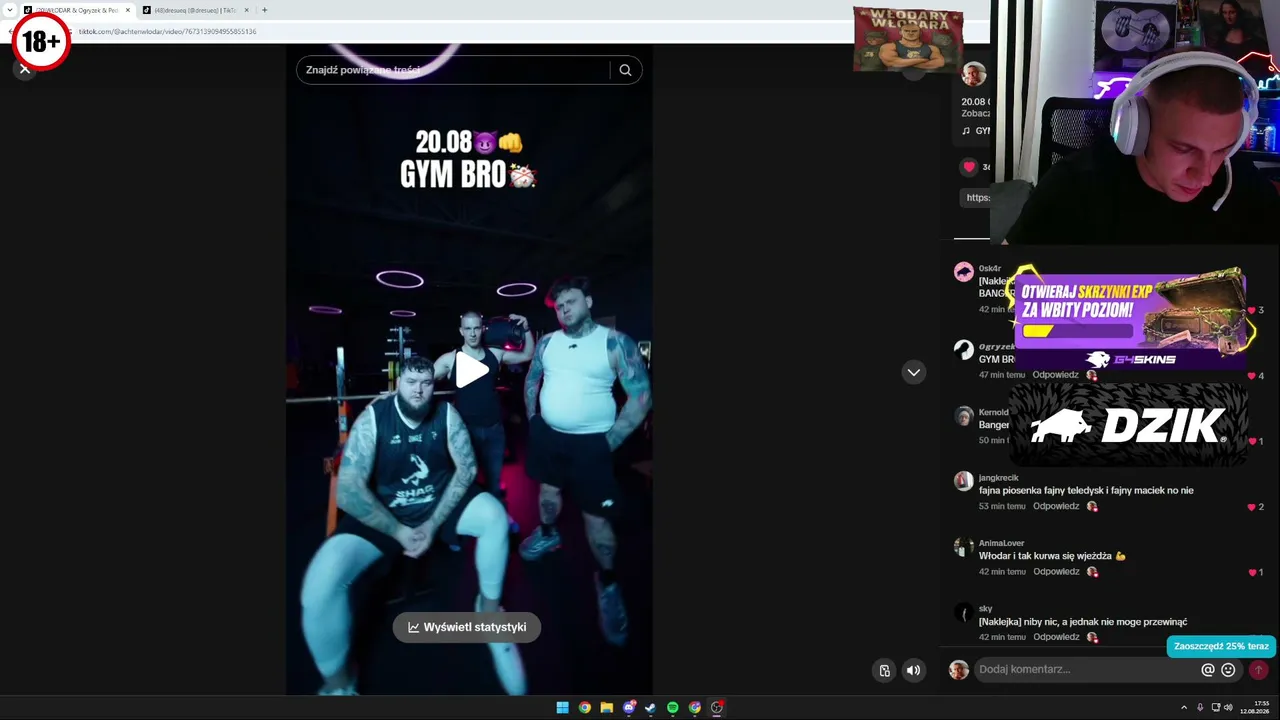1280x720 pixels.
Task: Open Steam from the taskbar
Action: [x=650, y=708]
